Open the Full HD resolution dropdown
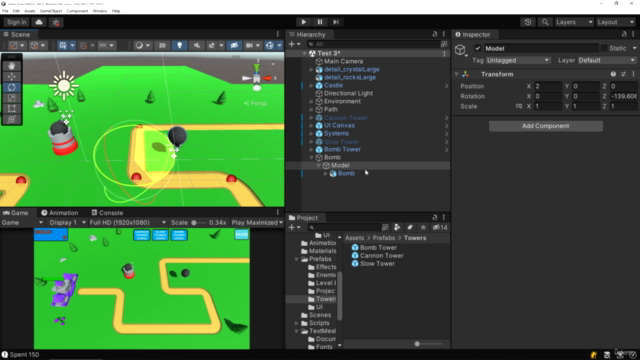Image resolution: width=640 pixels, height=360 pixels. point(128,222)
